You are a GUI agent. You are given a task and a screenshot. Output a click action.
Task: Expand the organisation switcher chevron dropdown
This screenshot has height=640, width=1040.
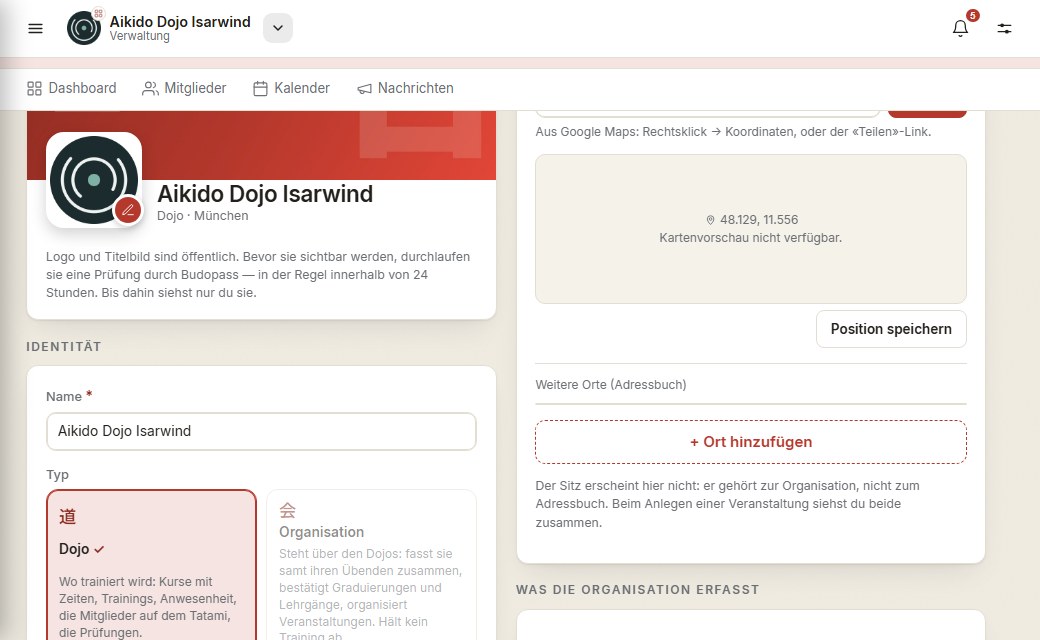tap(278, 28)
